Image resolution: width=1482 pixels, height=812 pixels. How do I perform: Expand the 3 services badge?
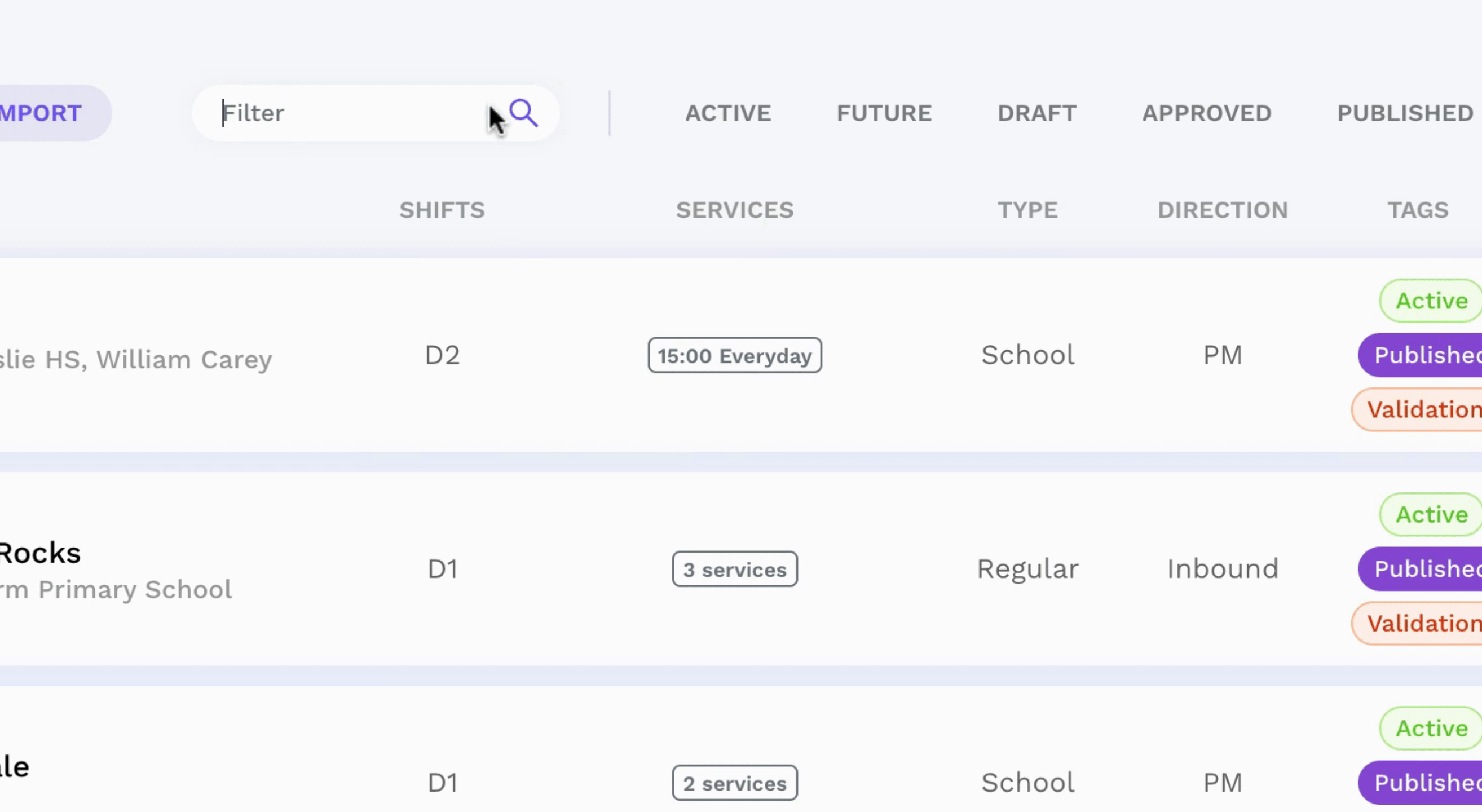click(735, 570)
